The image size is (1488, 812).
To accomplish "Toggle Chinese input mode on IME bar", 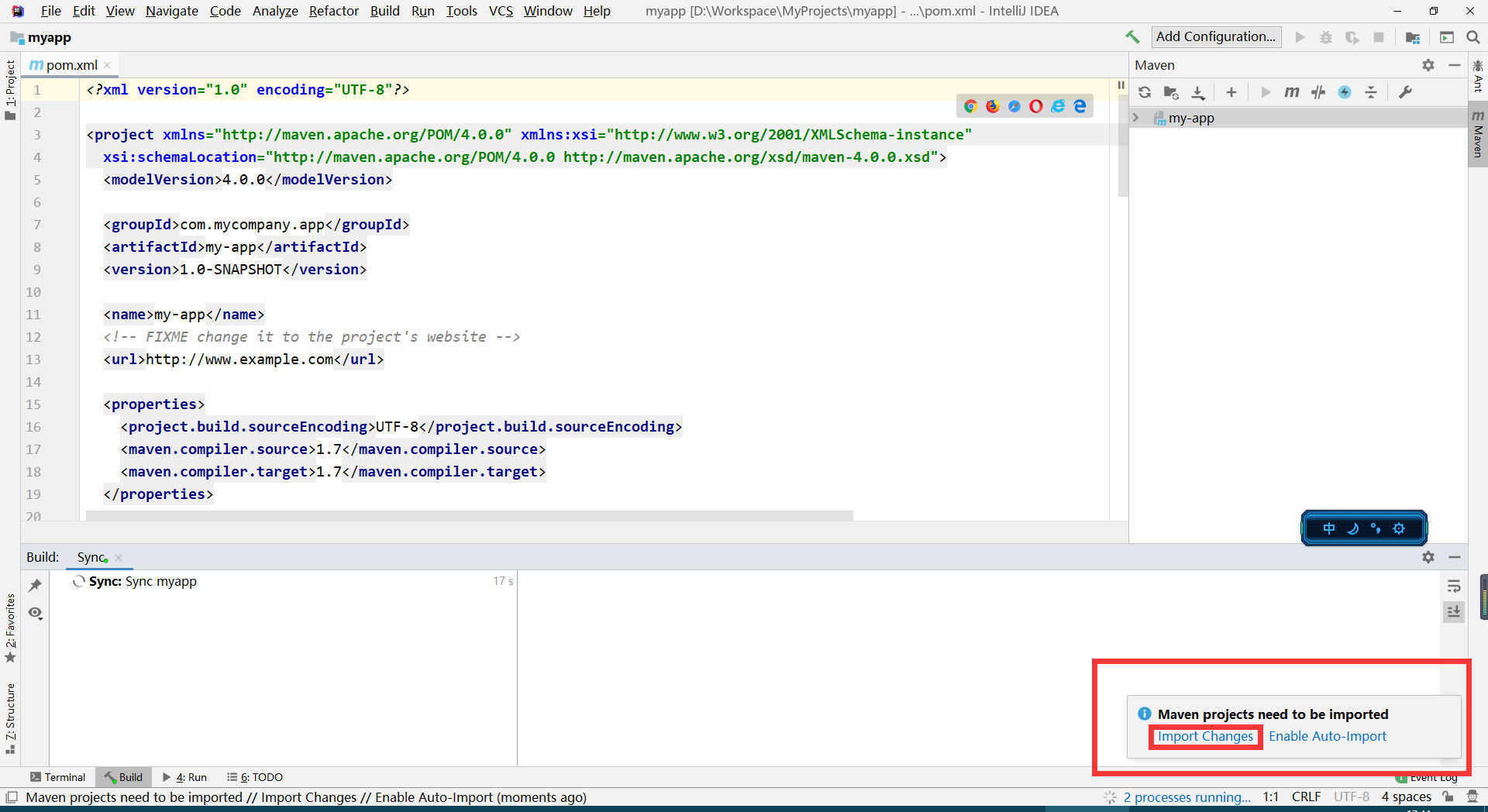I will coord(1329,528).
